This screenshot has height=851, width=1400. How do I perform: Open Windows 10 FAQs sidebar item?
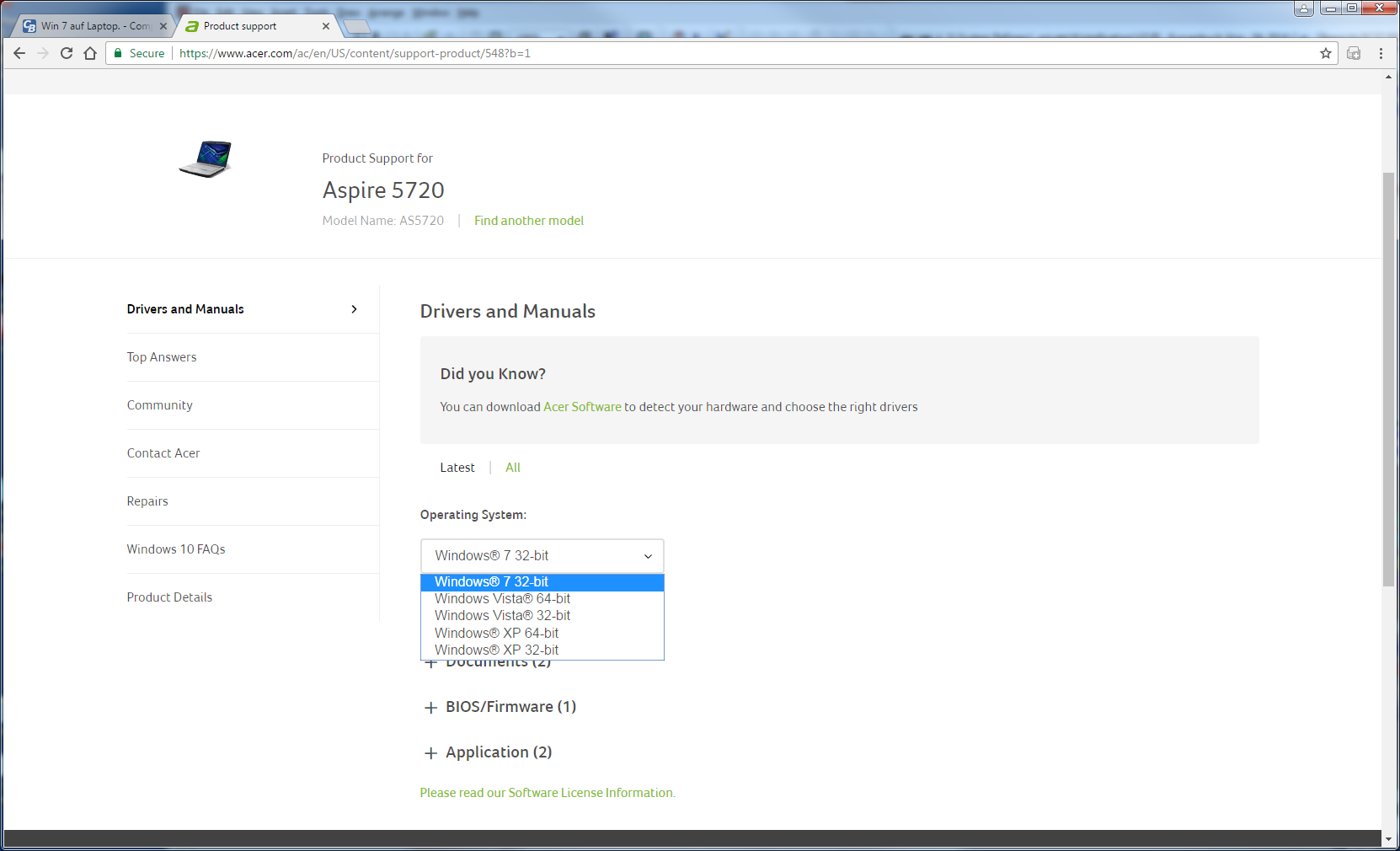click(x=176, y=549)
